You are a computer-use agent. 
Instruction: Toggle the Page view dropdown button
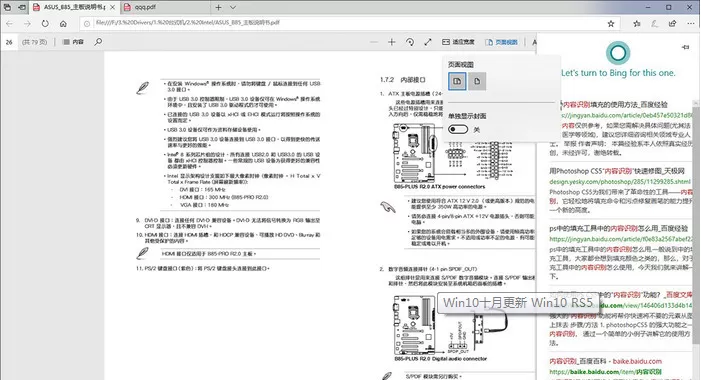(x=501, y=42)
